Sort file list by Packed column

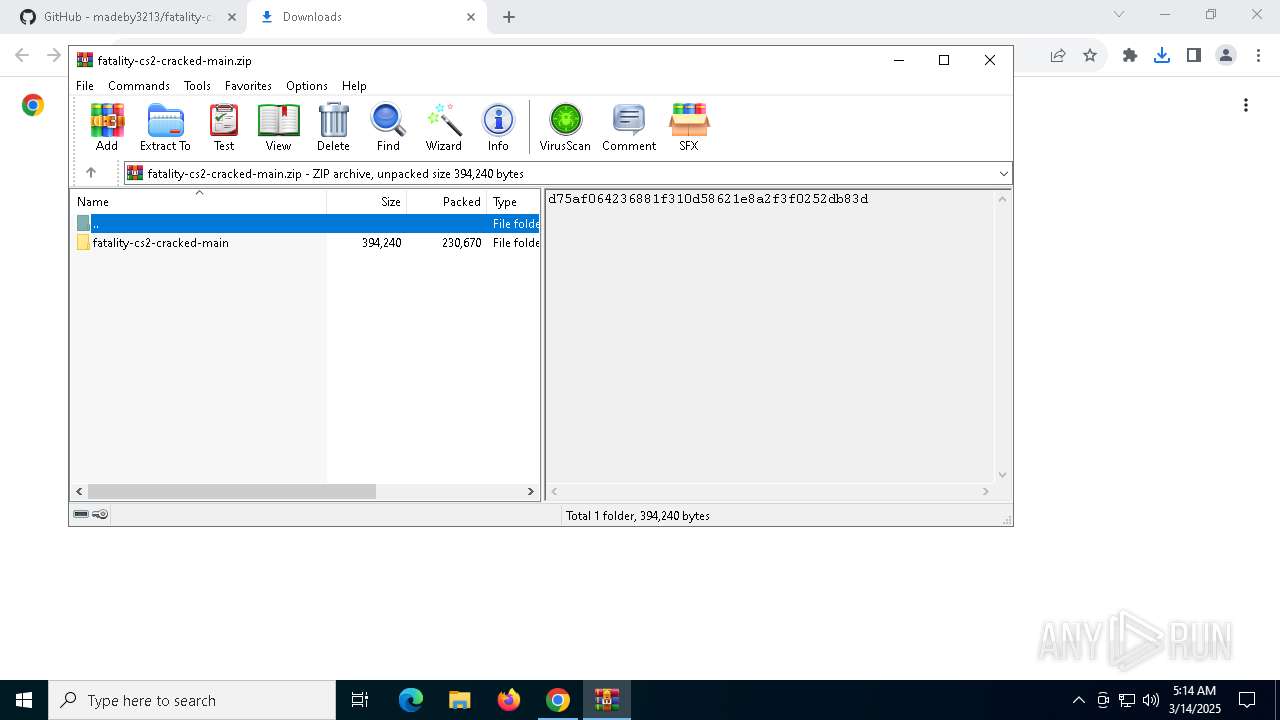tap(447, 201)
